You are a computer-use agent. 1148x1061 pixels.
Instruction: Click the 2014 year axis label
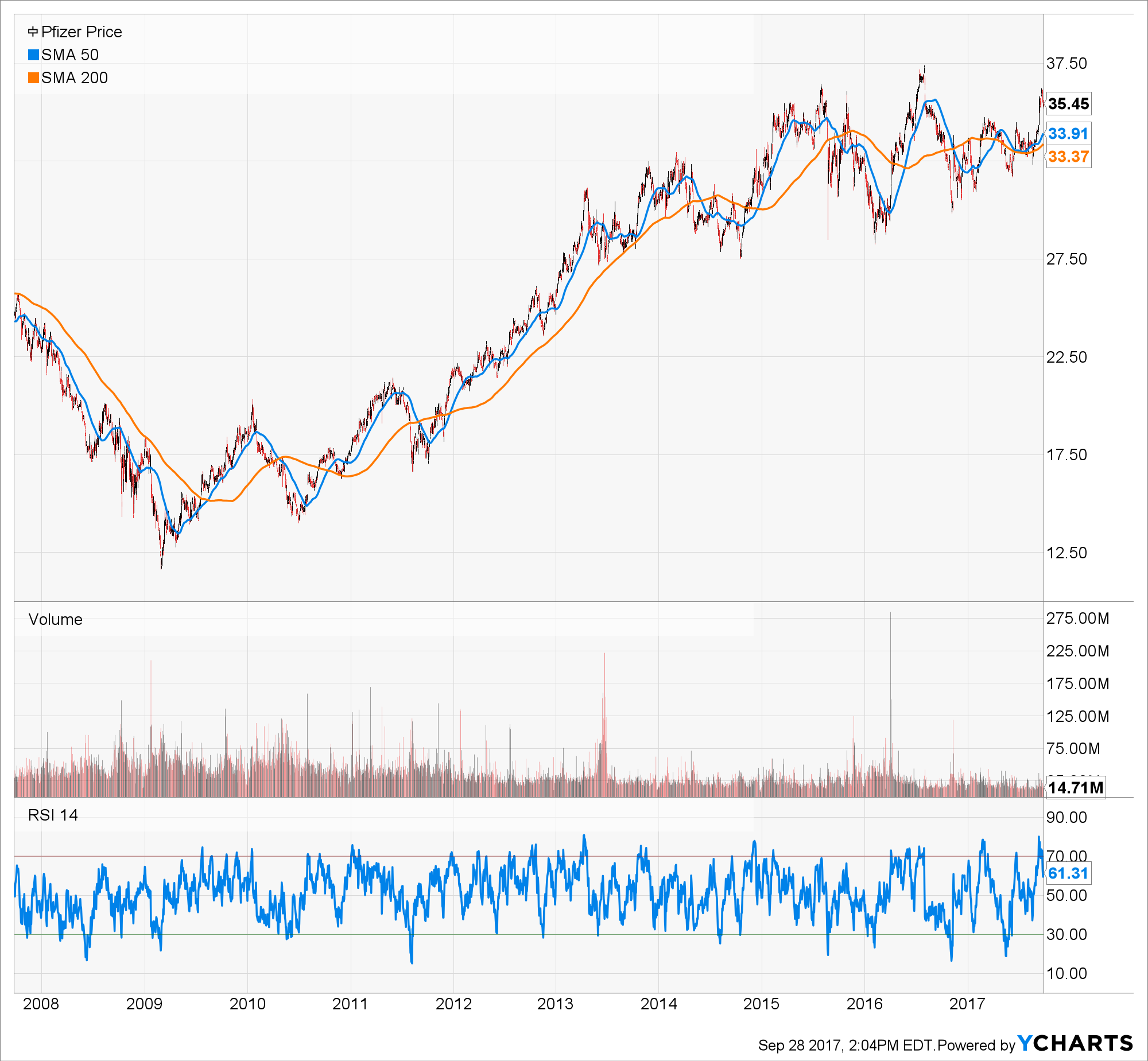[659, 1004]
